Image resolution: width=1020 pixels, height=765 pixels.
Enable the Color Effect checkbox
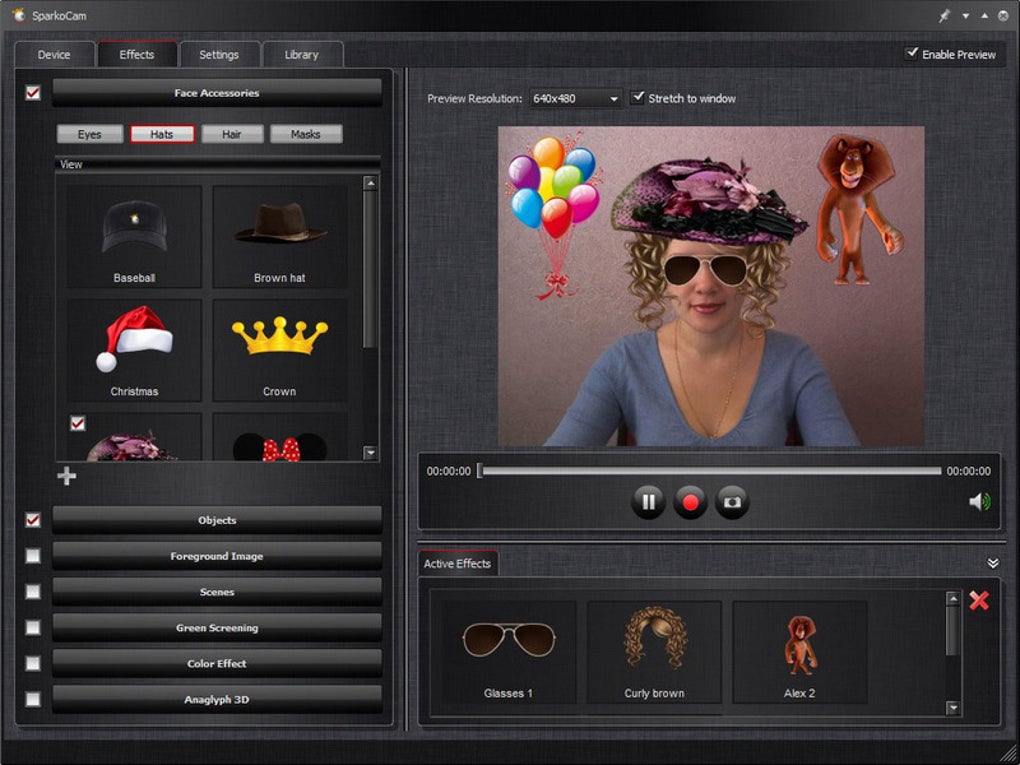pos(33,663)
